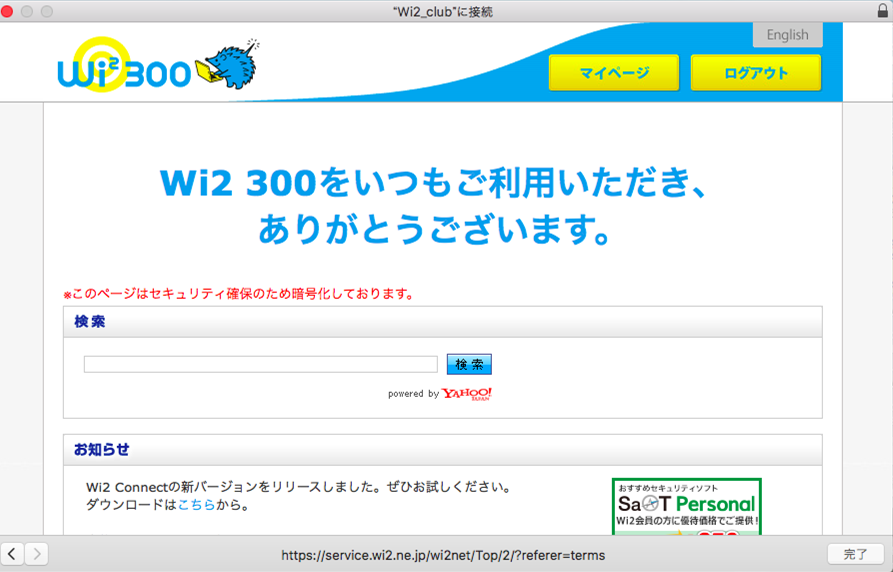Click the Wi2 300 thank-you heading
This screenshot has width=893, height=572.
(435, 206)
